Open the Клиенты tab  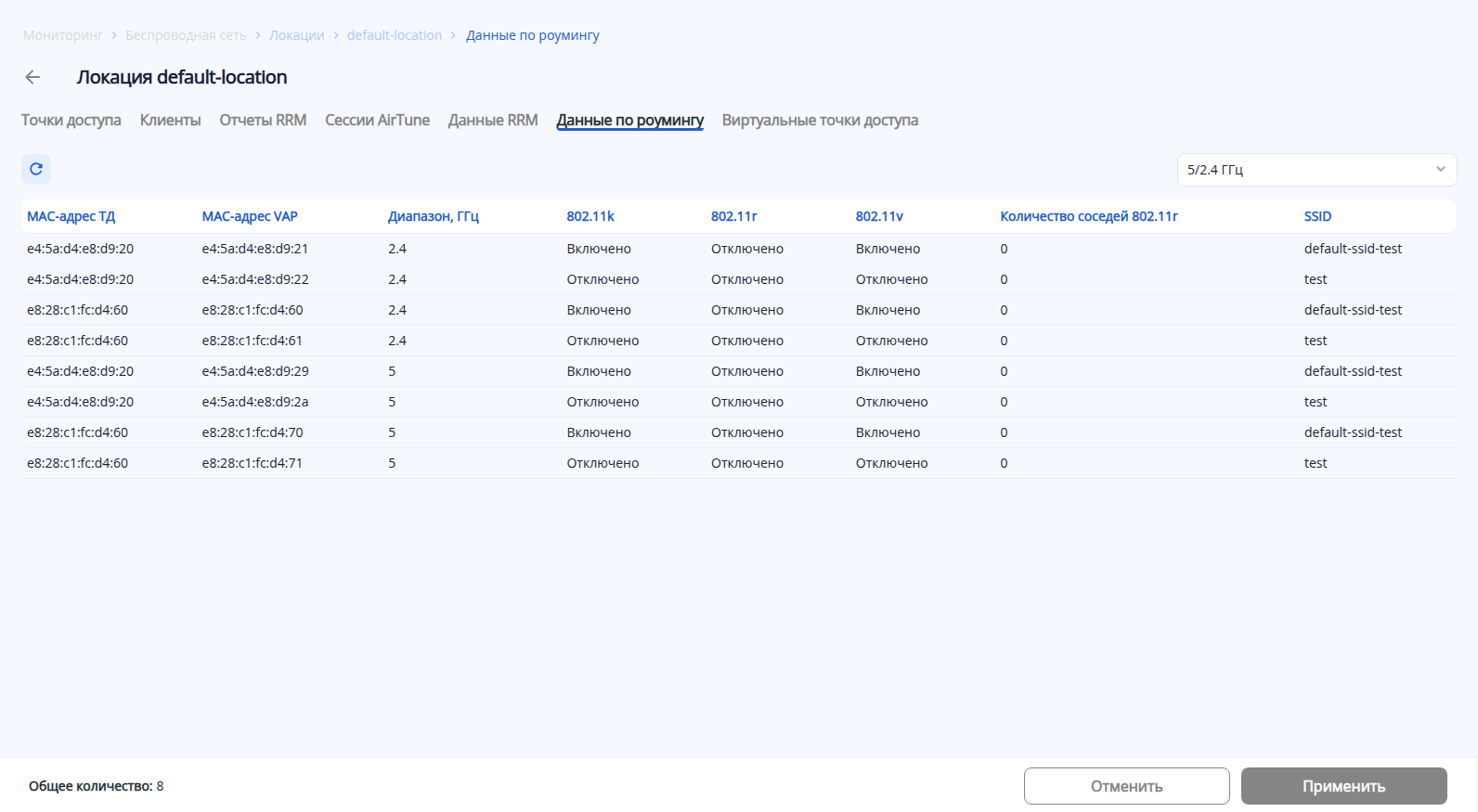point(170,121)
